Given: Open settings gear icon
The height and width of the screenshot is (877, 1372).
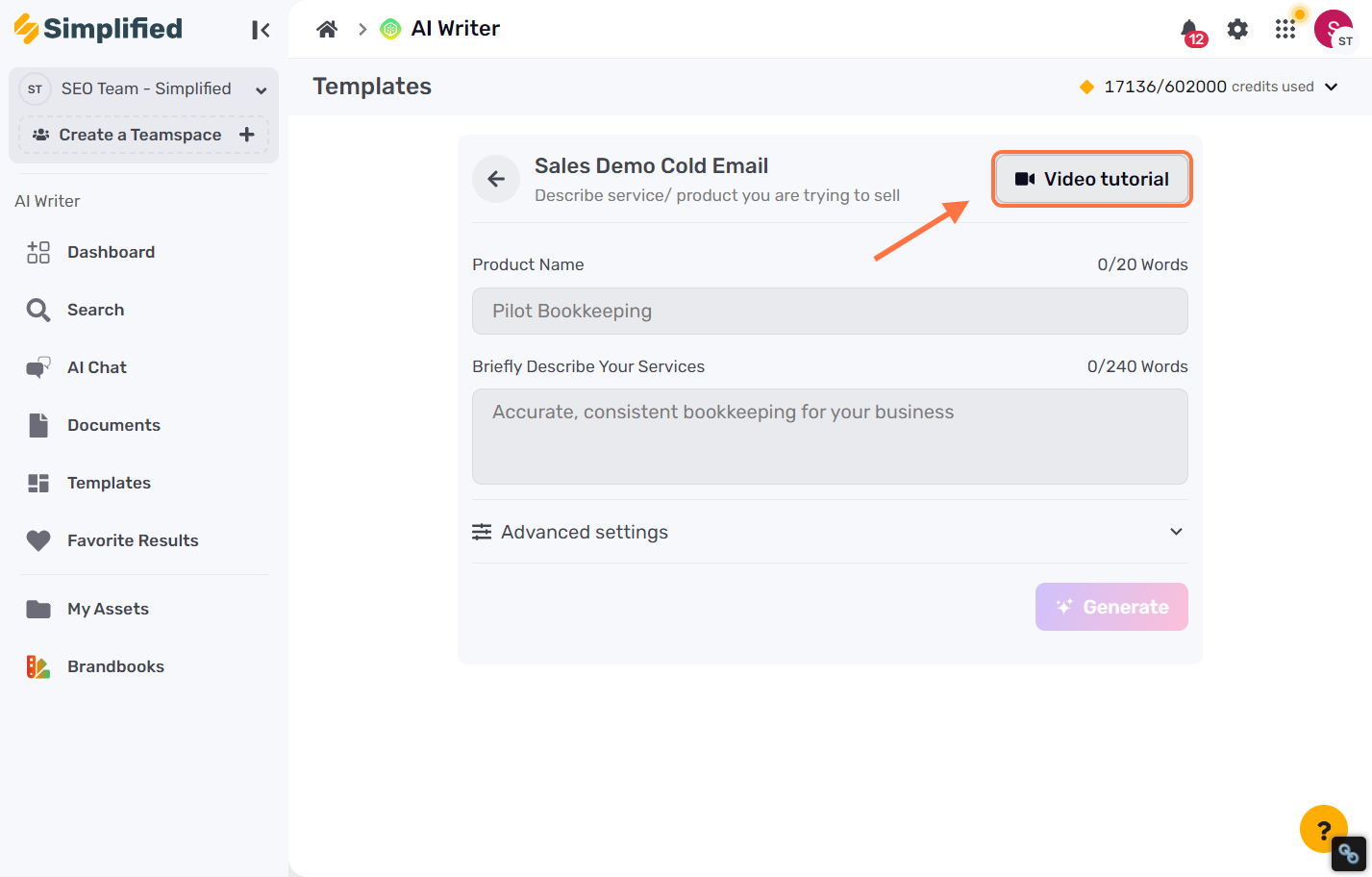Looking at the screenshot, I should tap(1237, 29).
